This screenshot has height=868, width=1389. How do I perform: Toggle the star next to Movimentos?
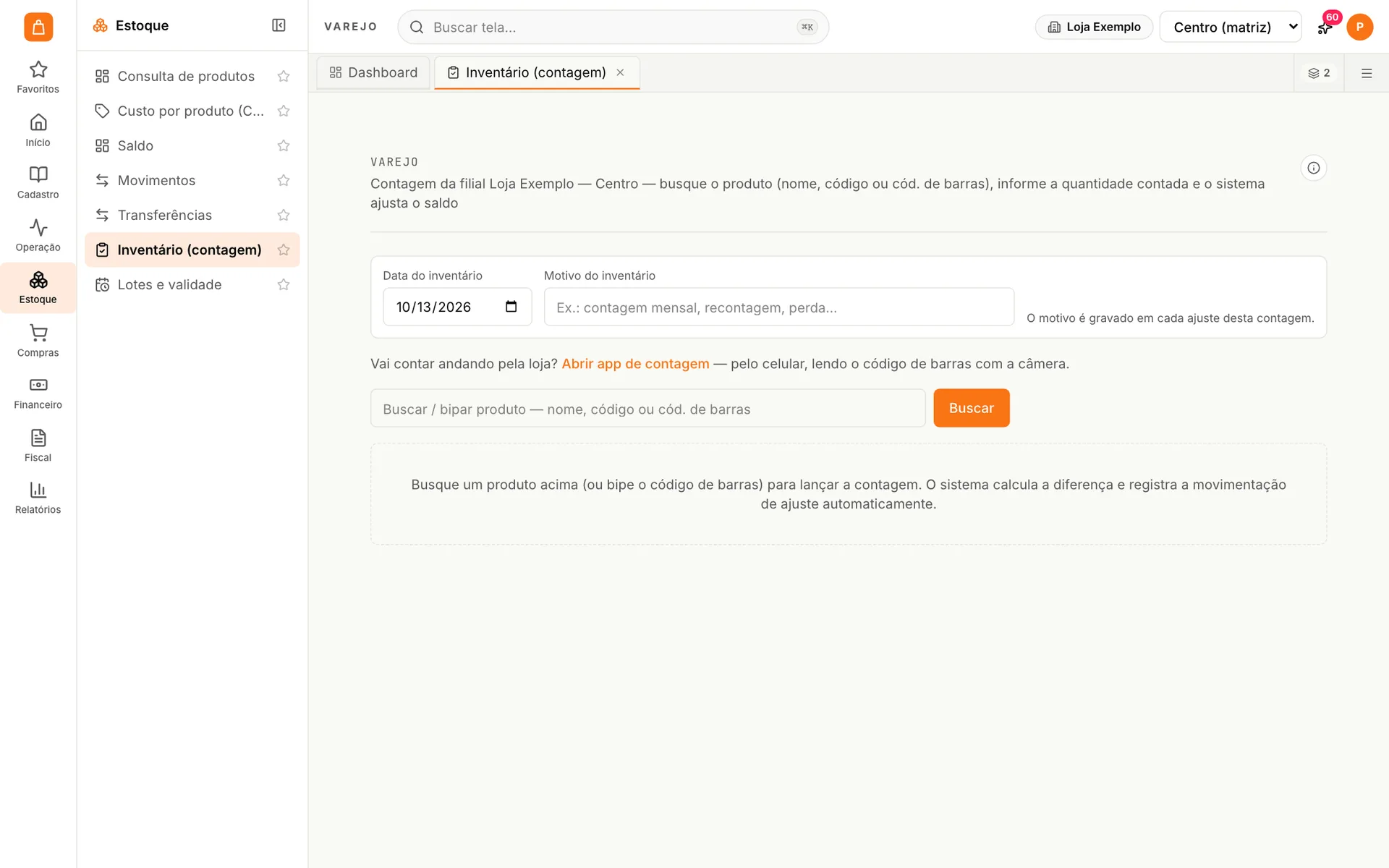(x=284, y=180)
